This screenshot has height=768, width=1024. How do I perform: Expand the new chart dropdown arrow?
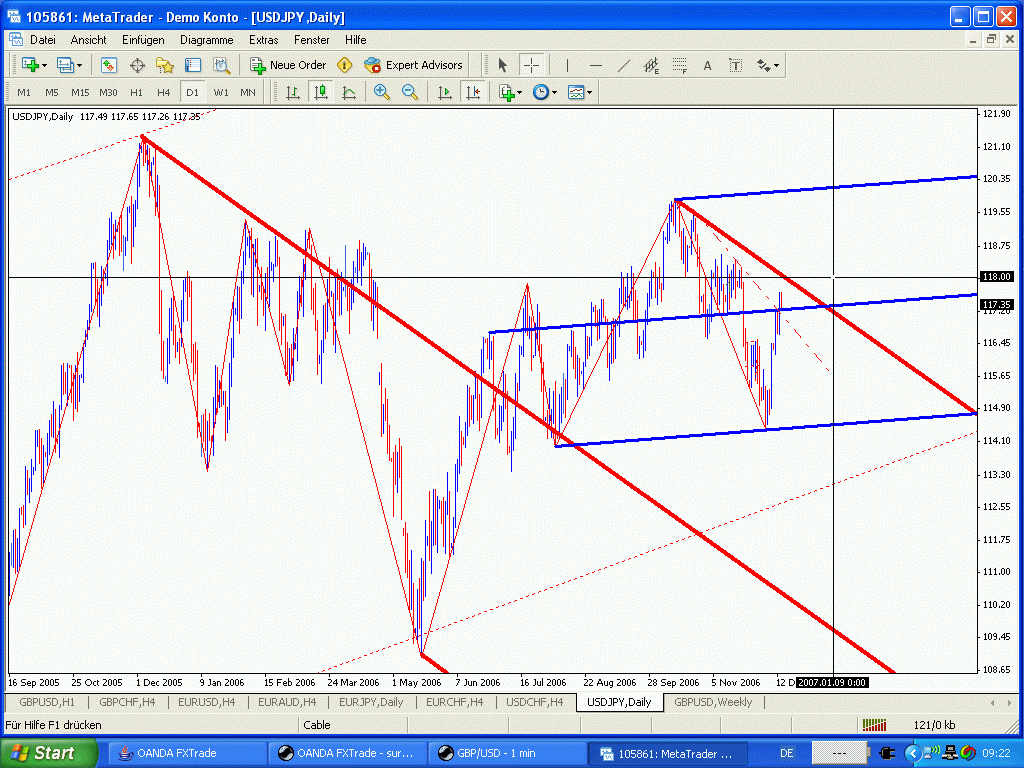(x=43, y=65)
